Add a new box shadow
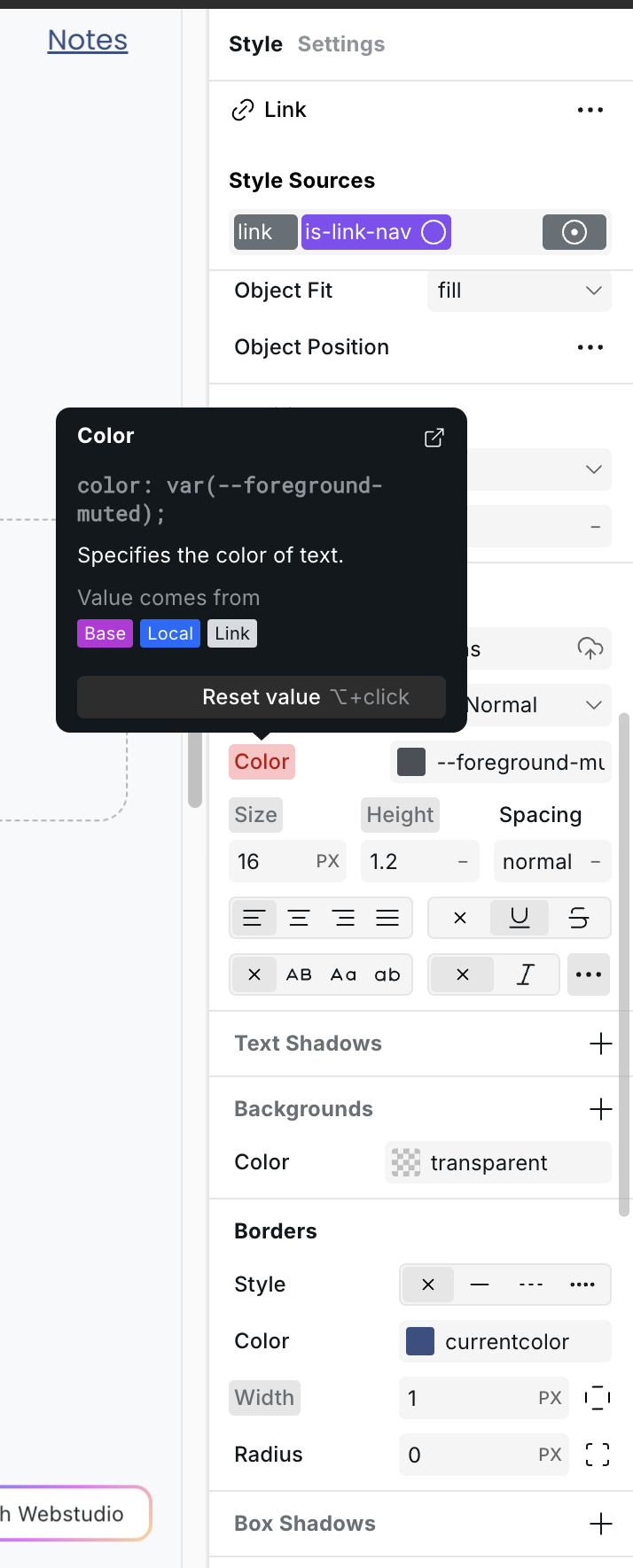Screen dimensions: 633x1568 tap(601, 1524)
